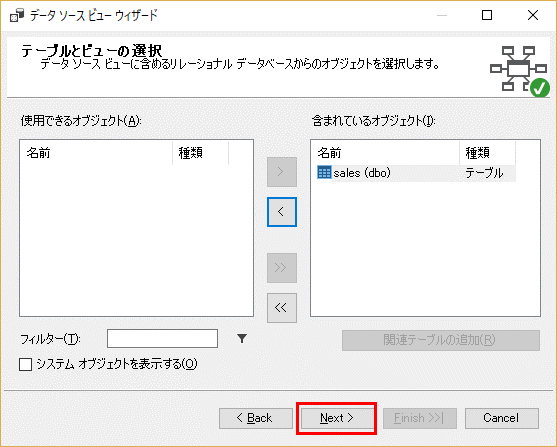
Task: Click 名前 header in included objects list
Action: (x=385, y=153)
